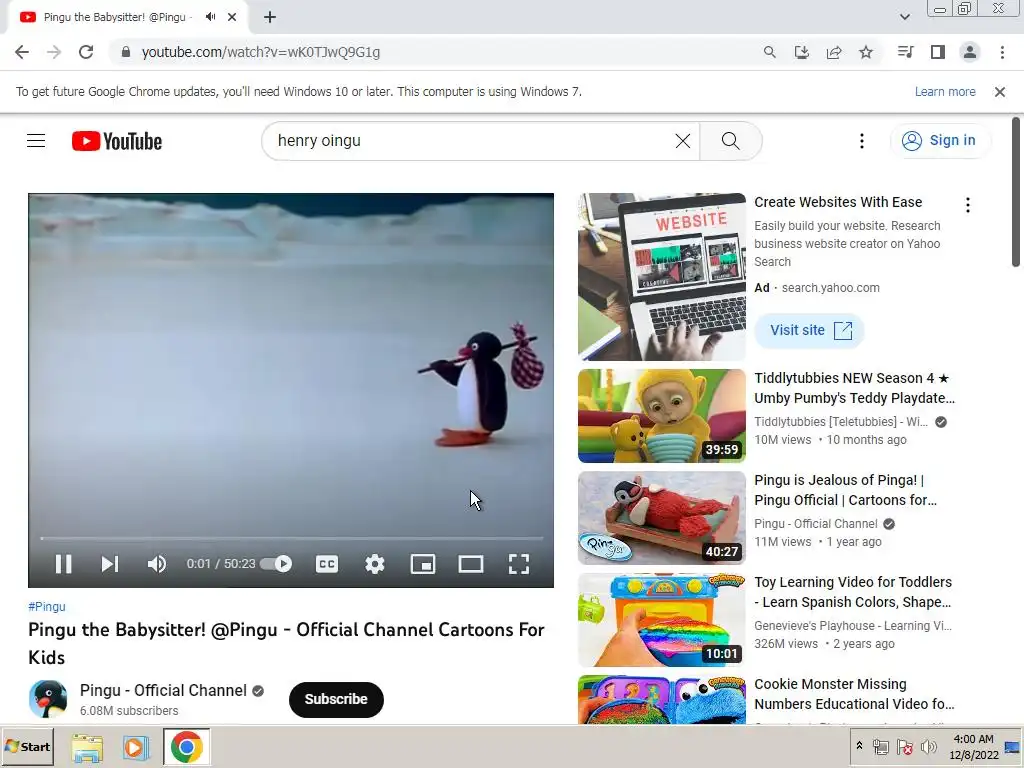Enter full screen video mode
1024x768 pixels.
(519, 564)
